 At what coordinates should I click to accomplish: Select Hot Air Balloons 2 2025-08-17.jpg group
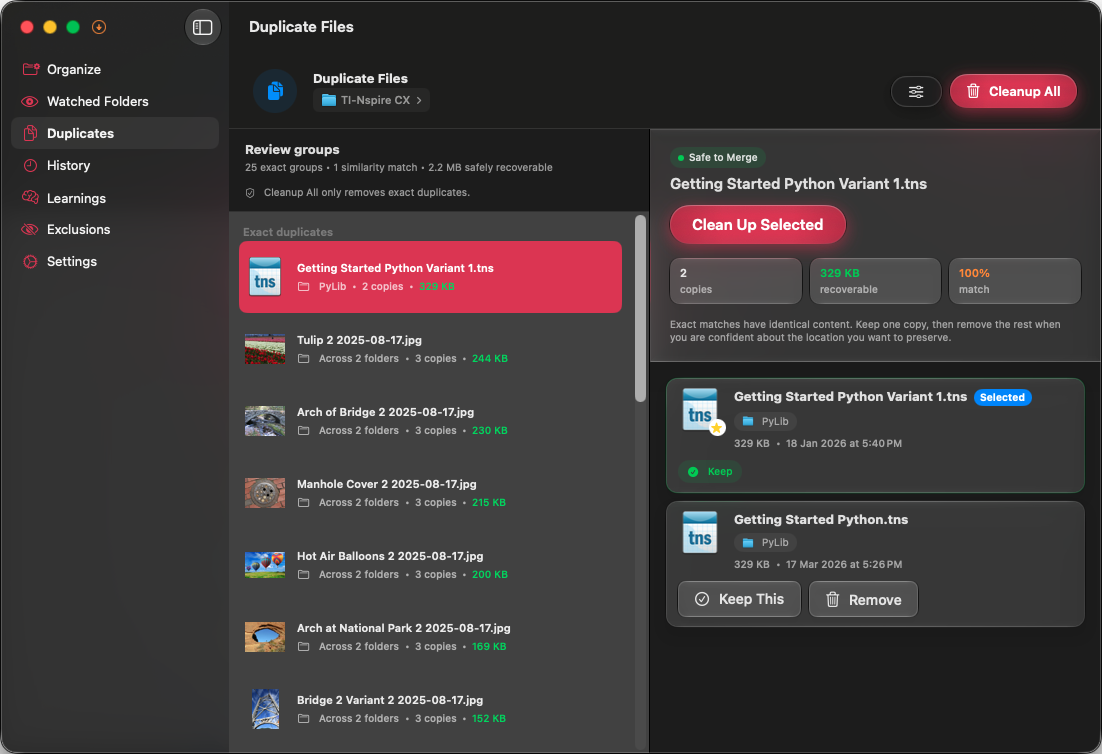click(x=430, y=565)
